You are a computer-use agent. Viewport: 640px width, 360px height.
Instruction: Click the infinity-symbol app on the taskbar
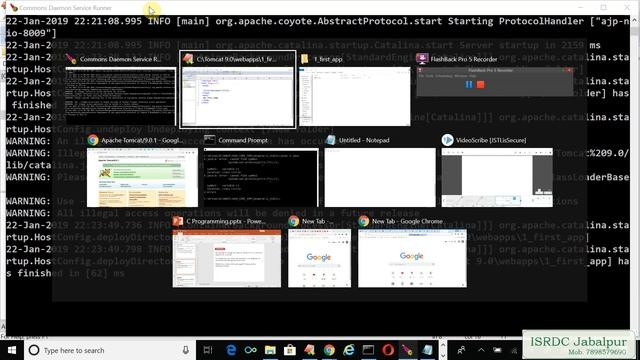click(251, 350)
